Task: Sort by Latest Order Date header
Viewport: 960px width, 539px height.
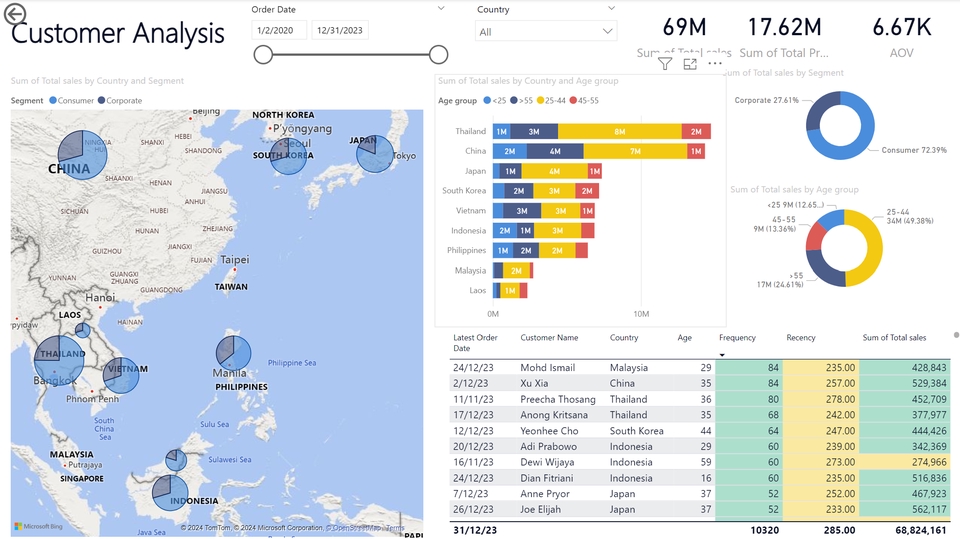Action: click(475, 342)
